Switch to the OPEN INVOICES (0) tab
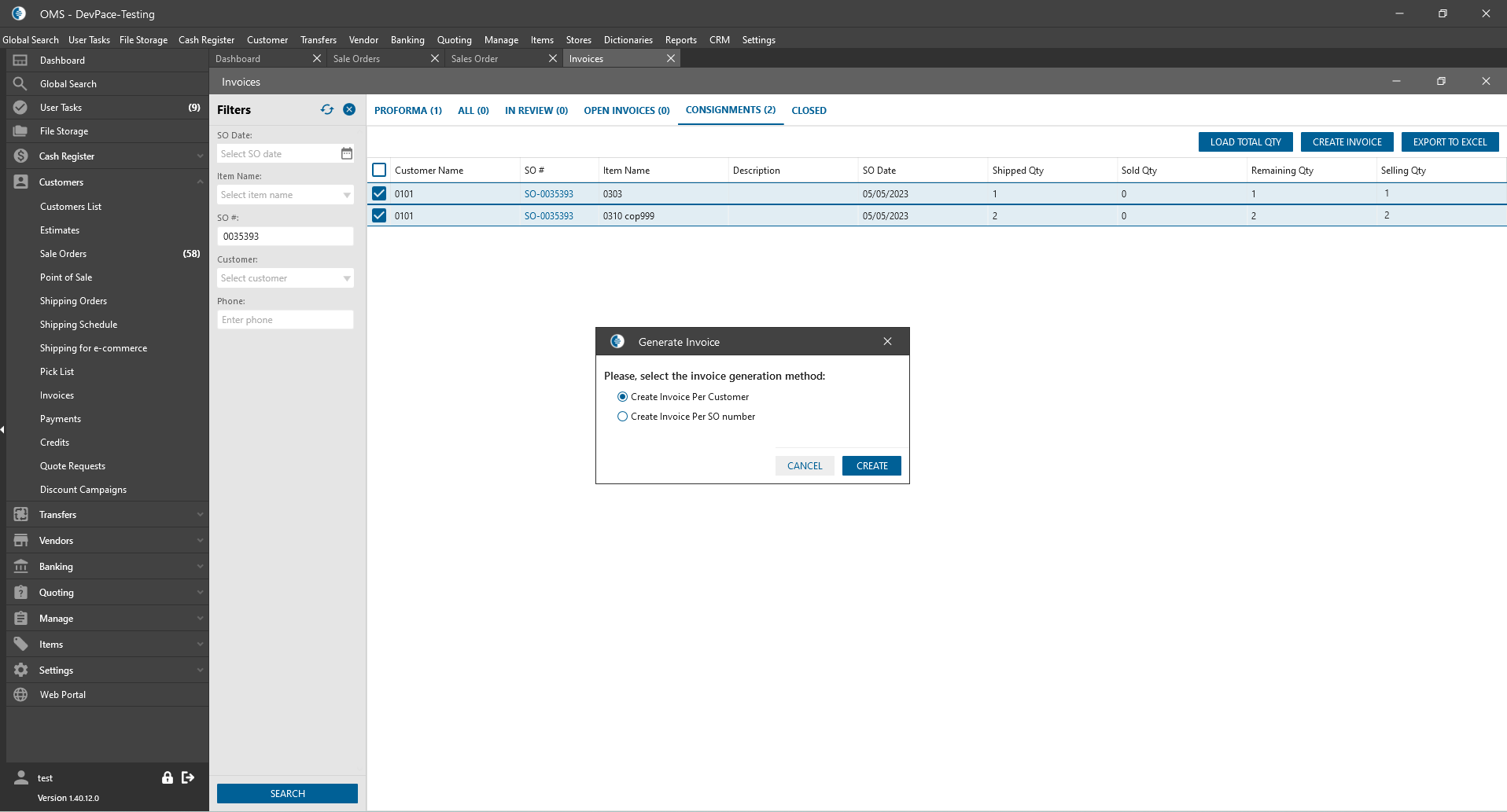The height and width of the screenshot is (812, 1507). (627, 111)
